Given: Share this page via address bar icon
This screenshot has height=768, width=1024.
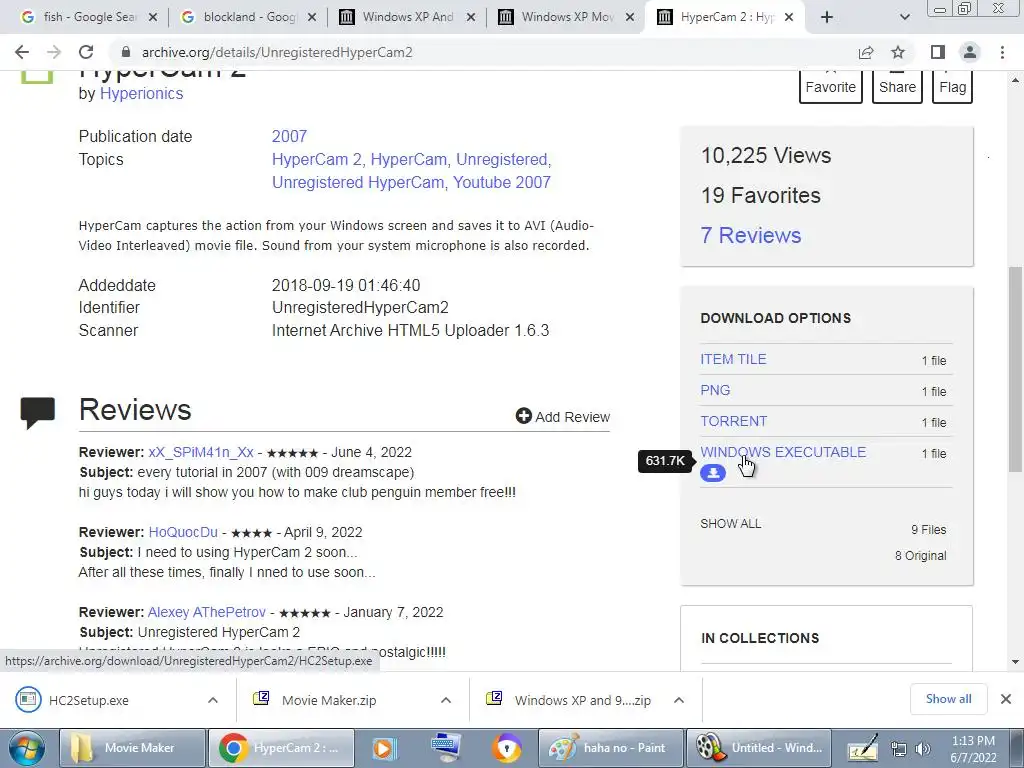Looking at the screenshot, I should (866, 52).
